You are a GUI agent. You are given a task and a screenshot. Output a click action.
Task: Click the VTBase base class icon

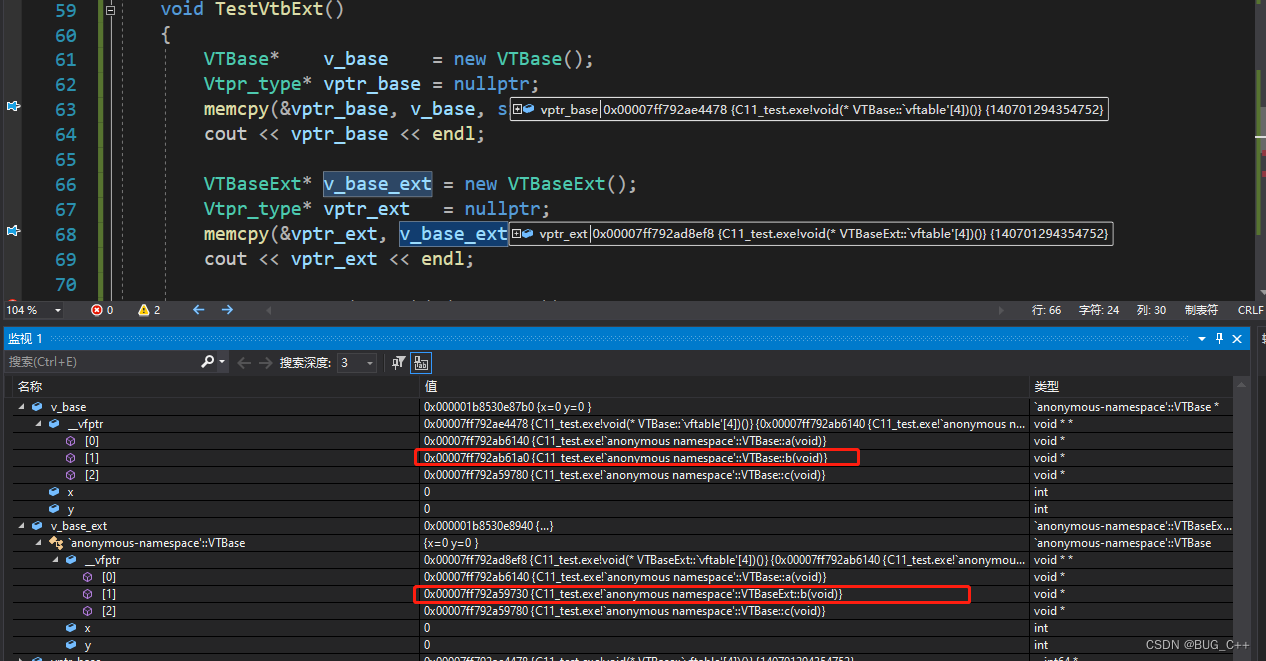55,543
